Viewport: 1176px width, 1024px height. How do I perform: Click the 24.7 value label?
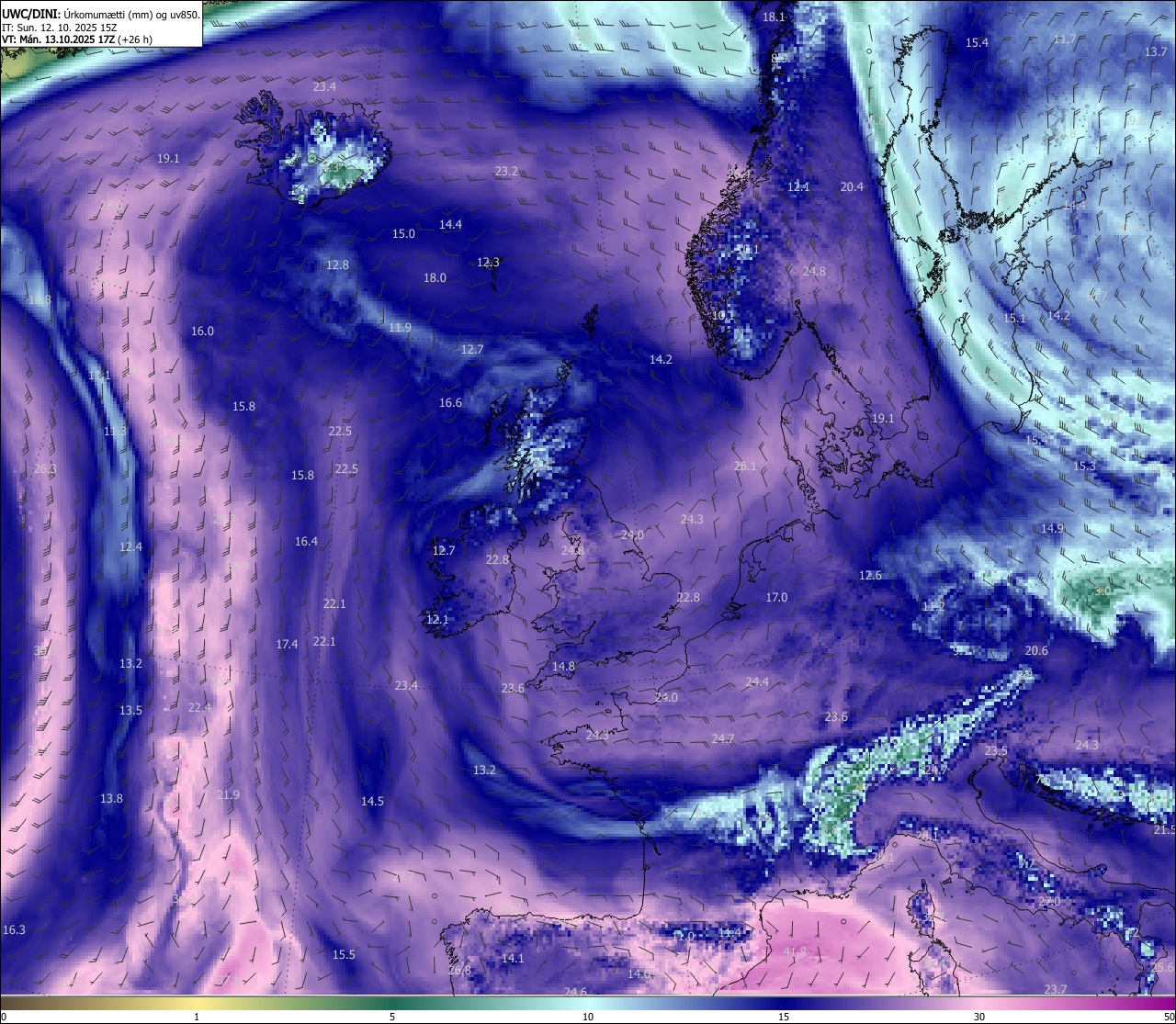723,740
